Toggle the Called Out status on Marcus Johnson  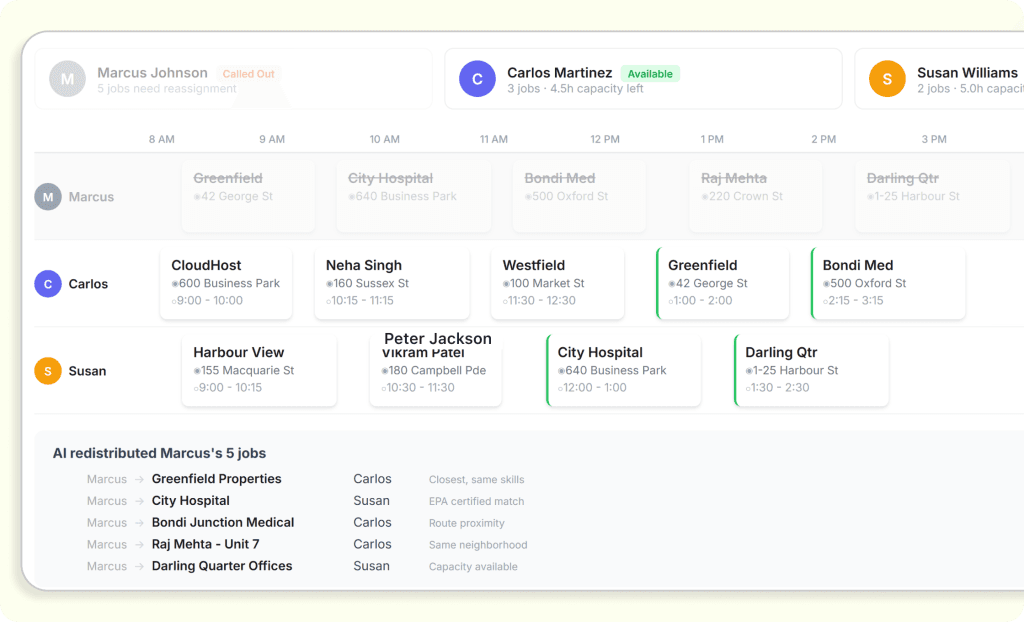(248, 73)
